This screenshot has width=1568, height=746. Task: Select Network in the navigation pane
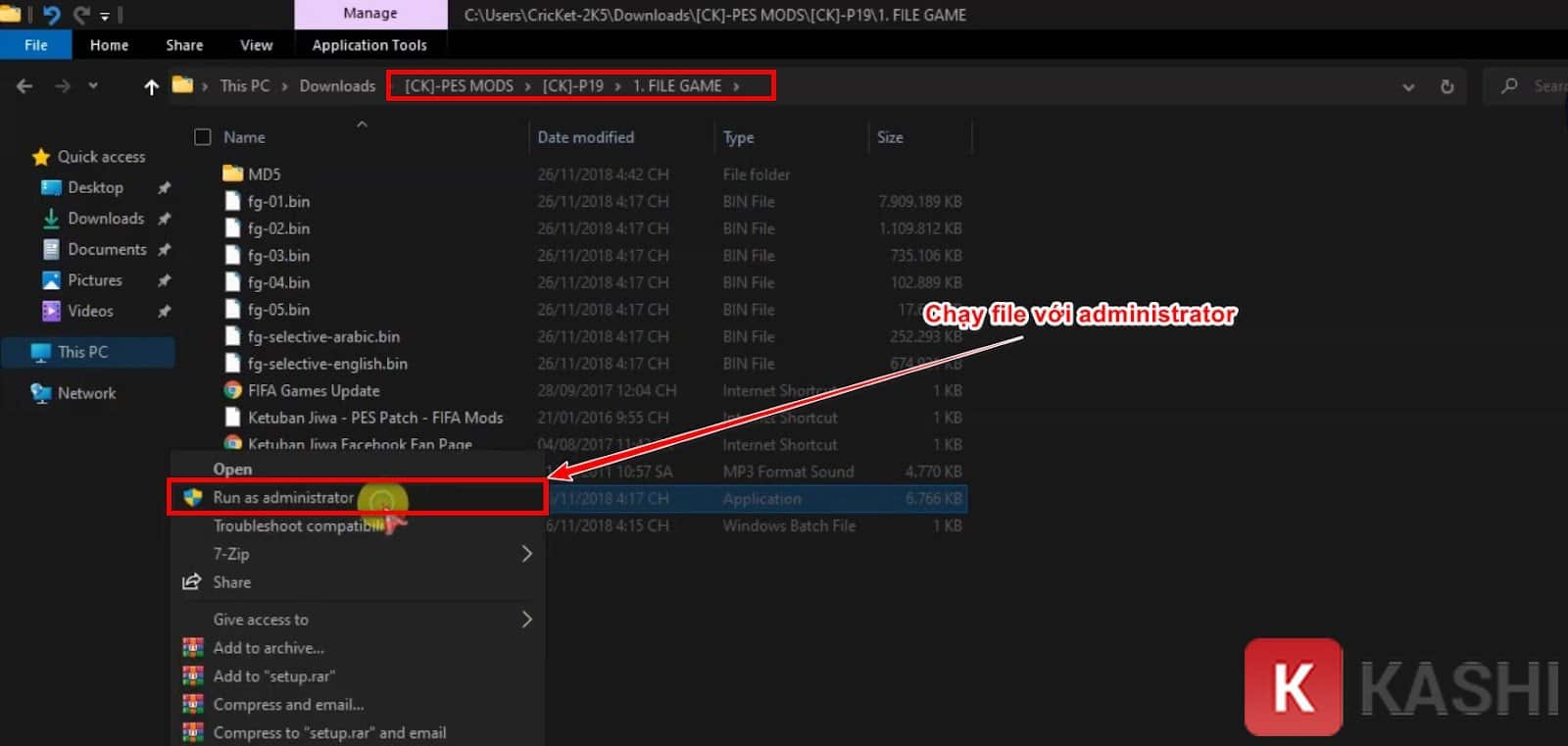pos(86,393)
